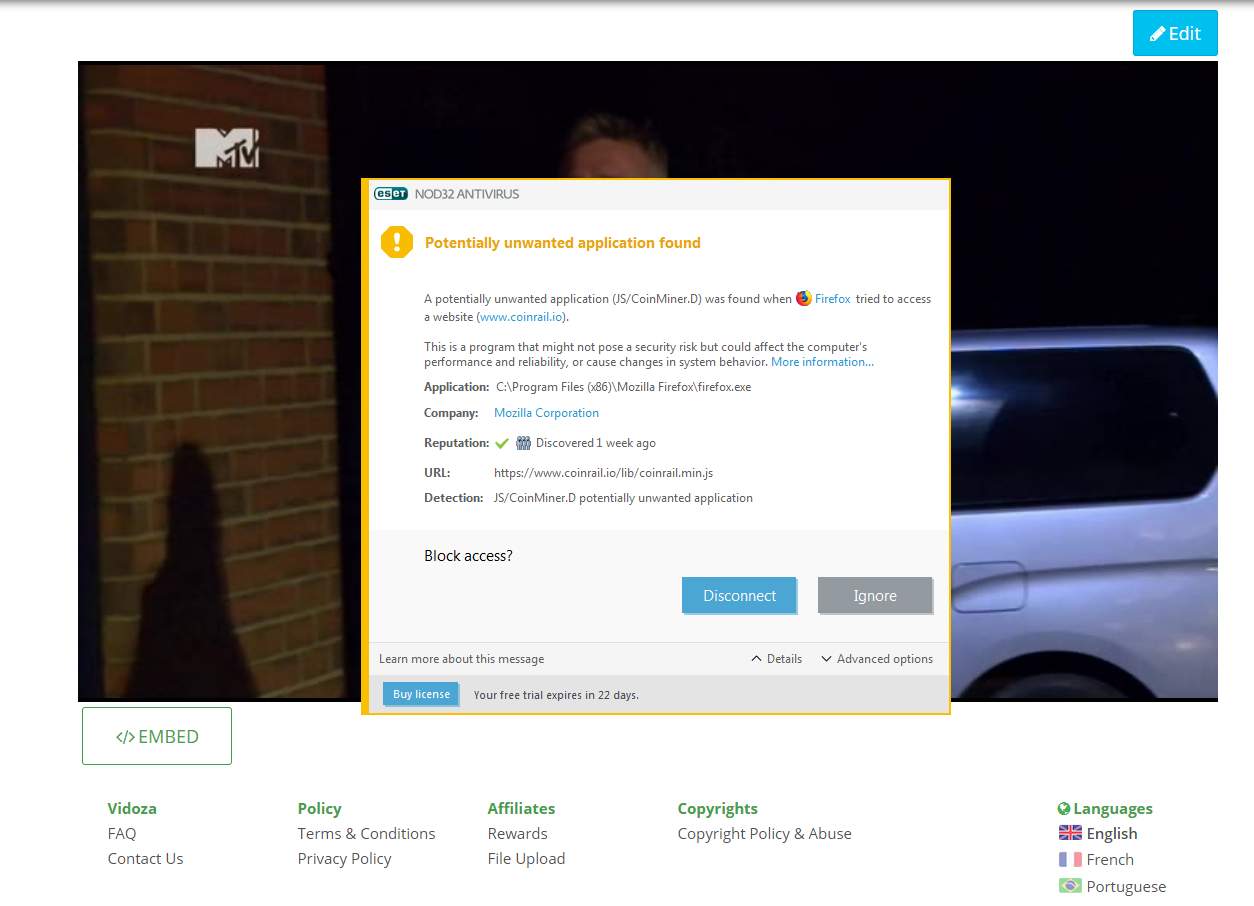Open the Firefox link in the alert

tap(833, 298)
